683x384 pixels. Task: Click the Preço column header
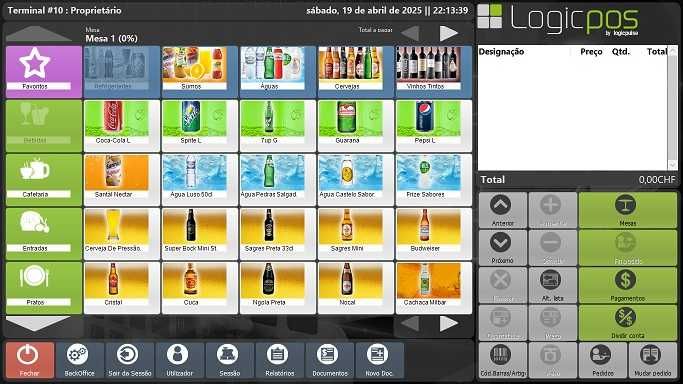tap(591, 52)
